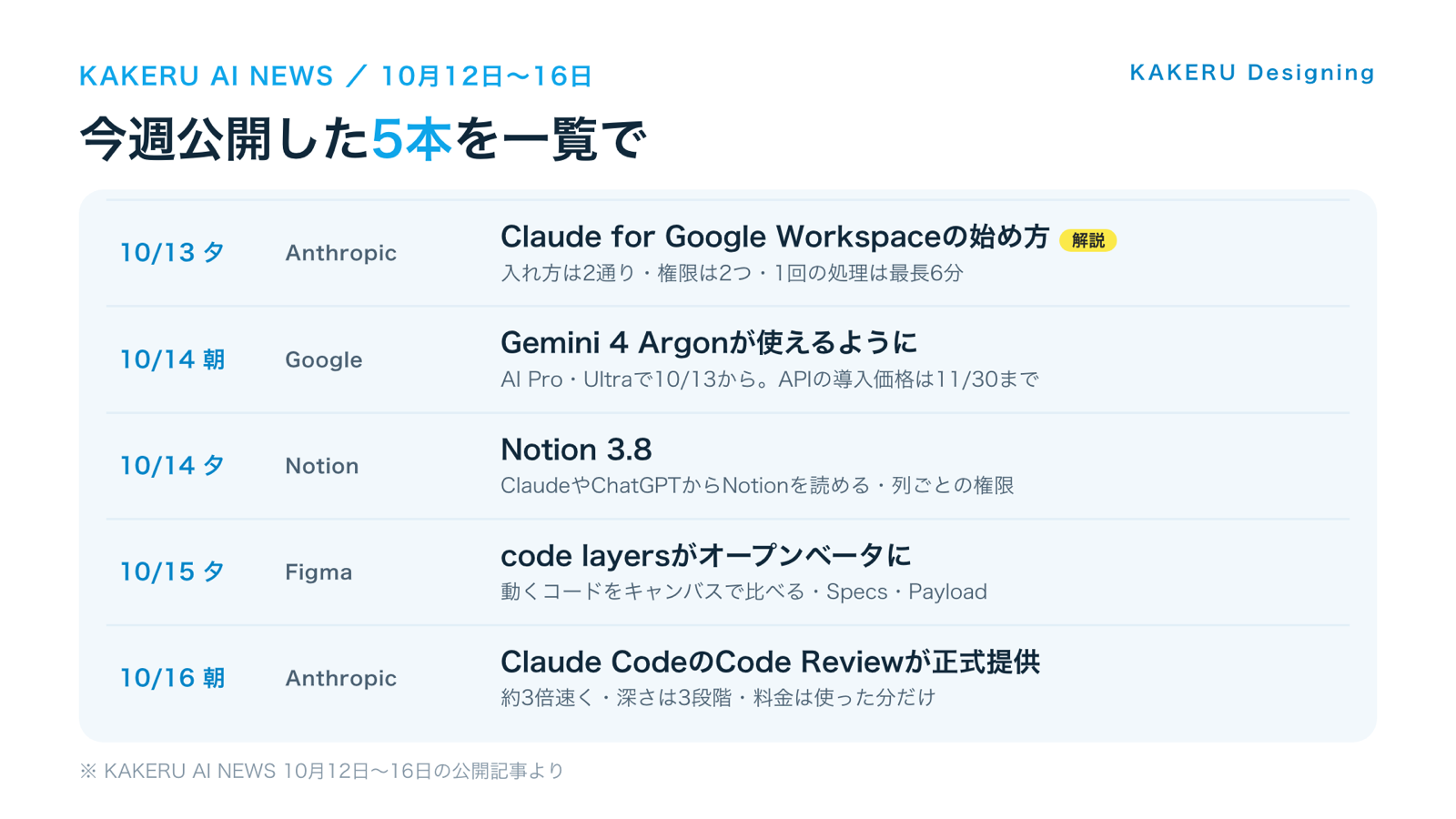Click the subtitle "ClaudeやChatGPTからNotionを読める・列ごとの権限"
This screenshot has height=819, width=1456.
(x=757, y=486)
